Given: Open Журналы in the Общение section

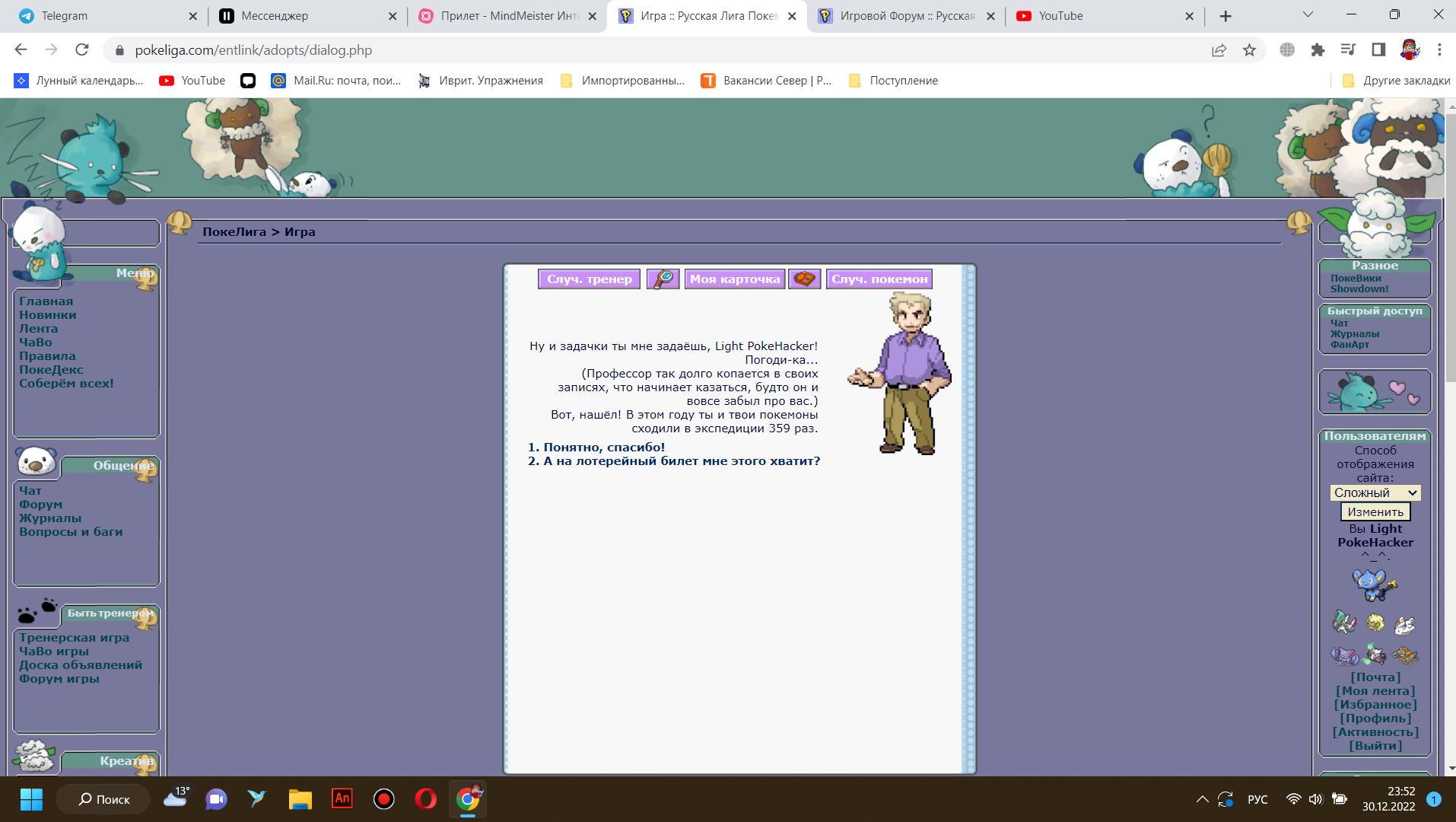Looking at the screenshot, I should [x=50, y=518].
